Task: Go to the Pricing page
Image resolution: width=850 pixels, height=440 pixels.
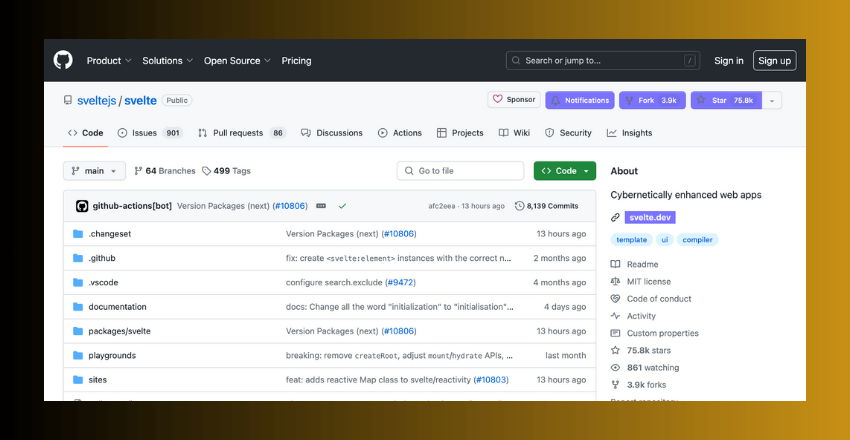Action: click(x=297, y=61)
